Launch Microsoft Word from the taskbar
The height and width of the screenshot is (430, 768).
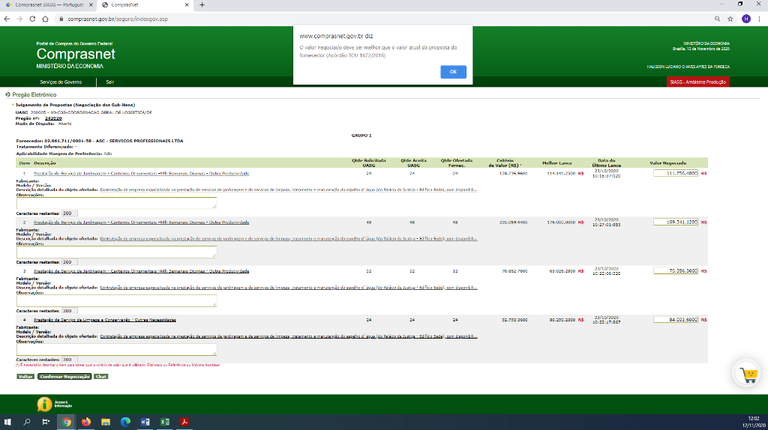pos(145,422)
